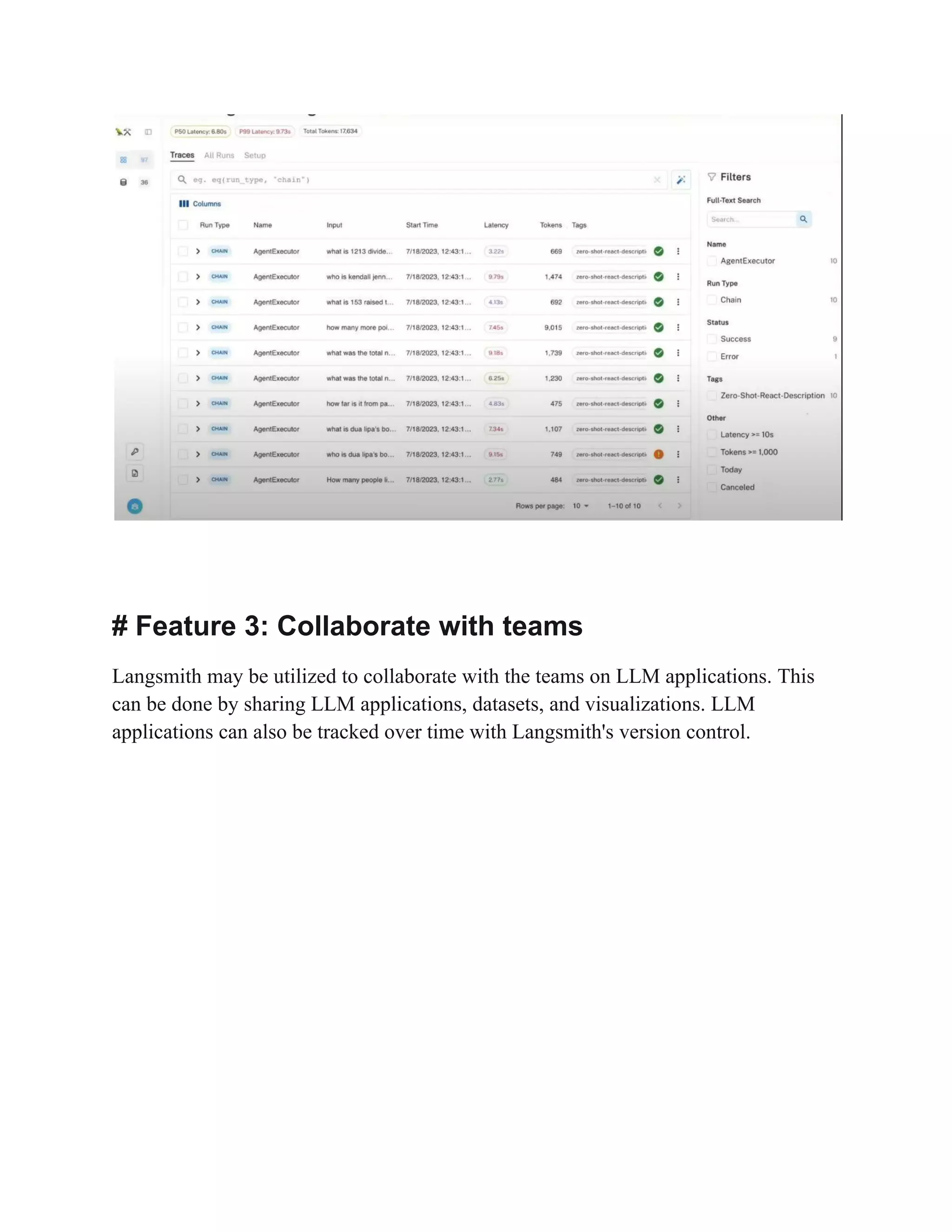Sort by the Start Time column header
The width and height of the screenshot is (952, 1232).
[x=422, y=225]
